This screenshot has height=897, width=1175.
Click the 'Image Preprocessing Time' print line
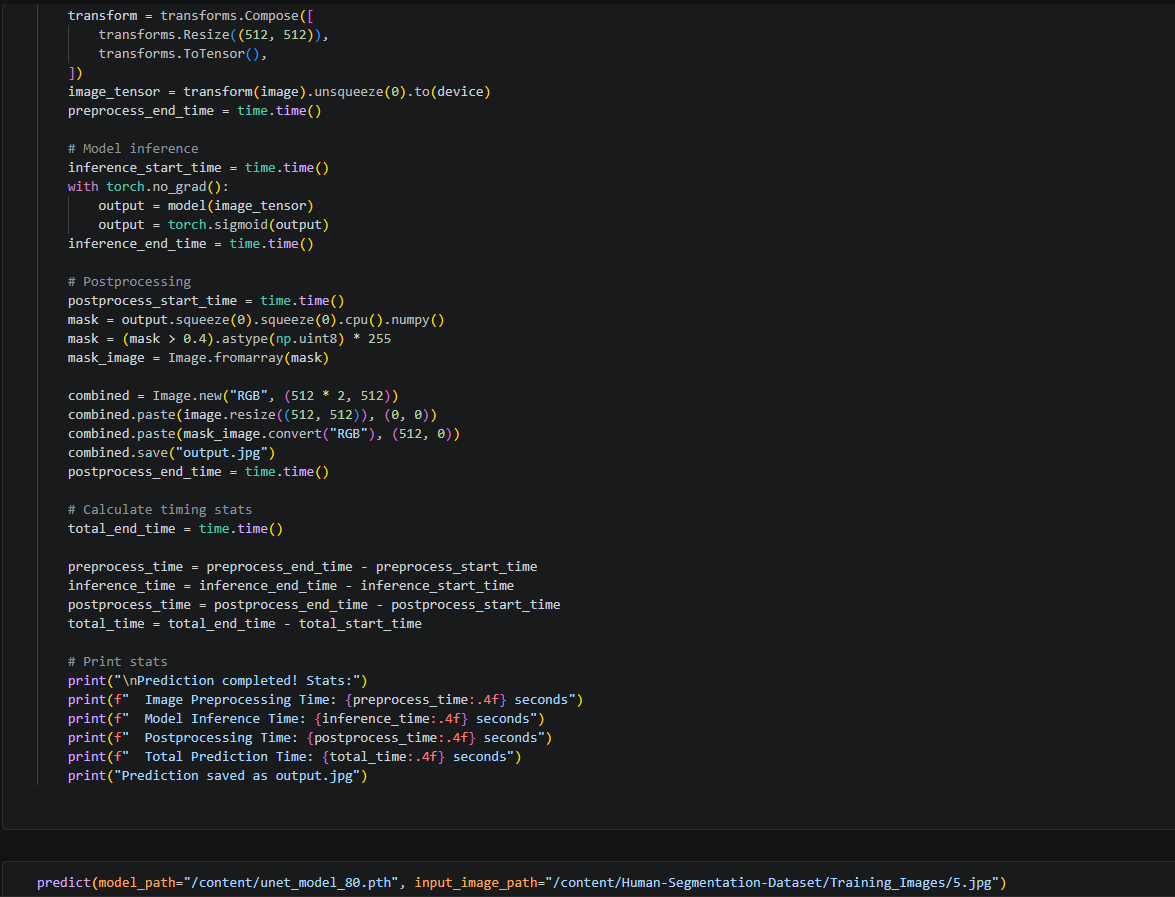coord(326,700)
